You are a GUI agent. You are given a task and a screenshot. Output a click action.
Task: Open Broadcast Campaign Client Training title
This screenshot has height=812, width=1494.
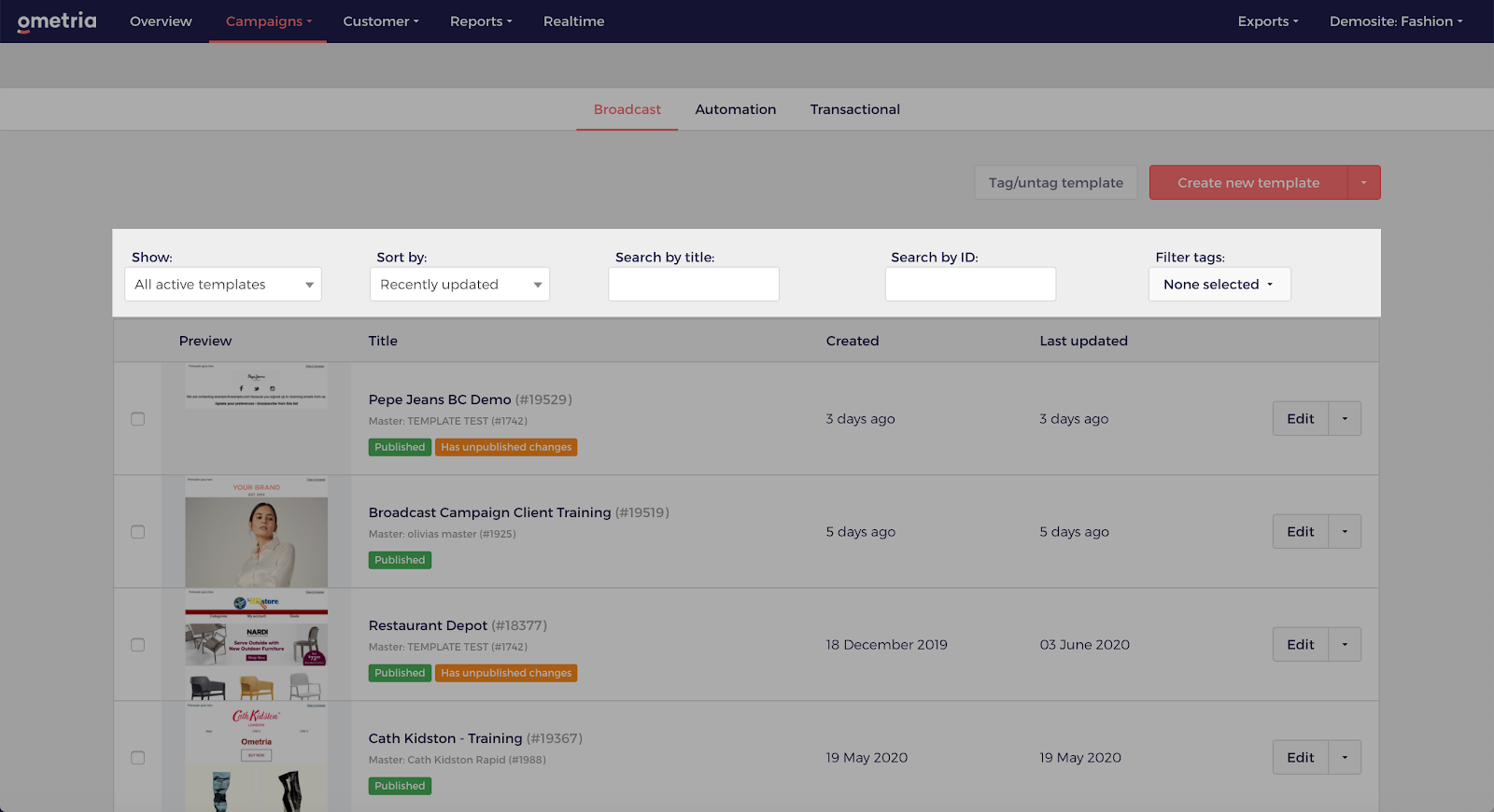point(489,512)
